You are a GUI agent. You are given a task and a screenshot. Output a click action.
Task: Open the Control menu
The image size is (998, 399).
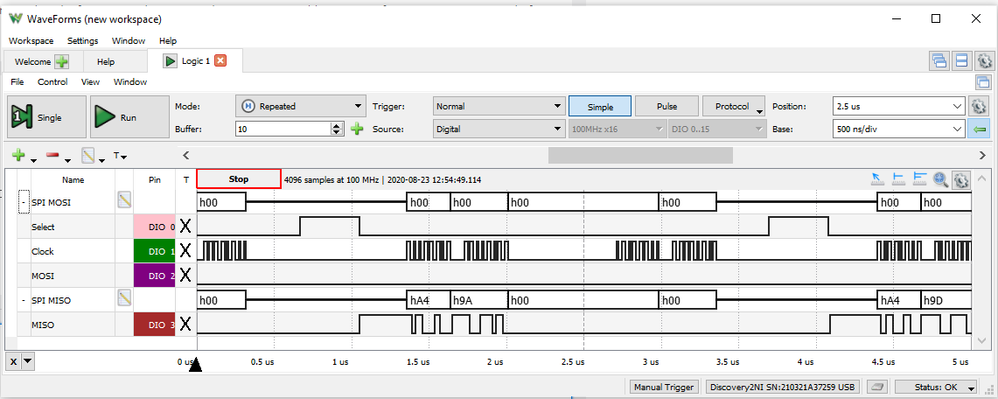(53, 82)
